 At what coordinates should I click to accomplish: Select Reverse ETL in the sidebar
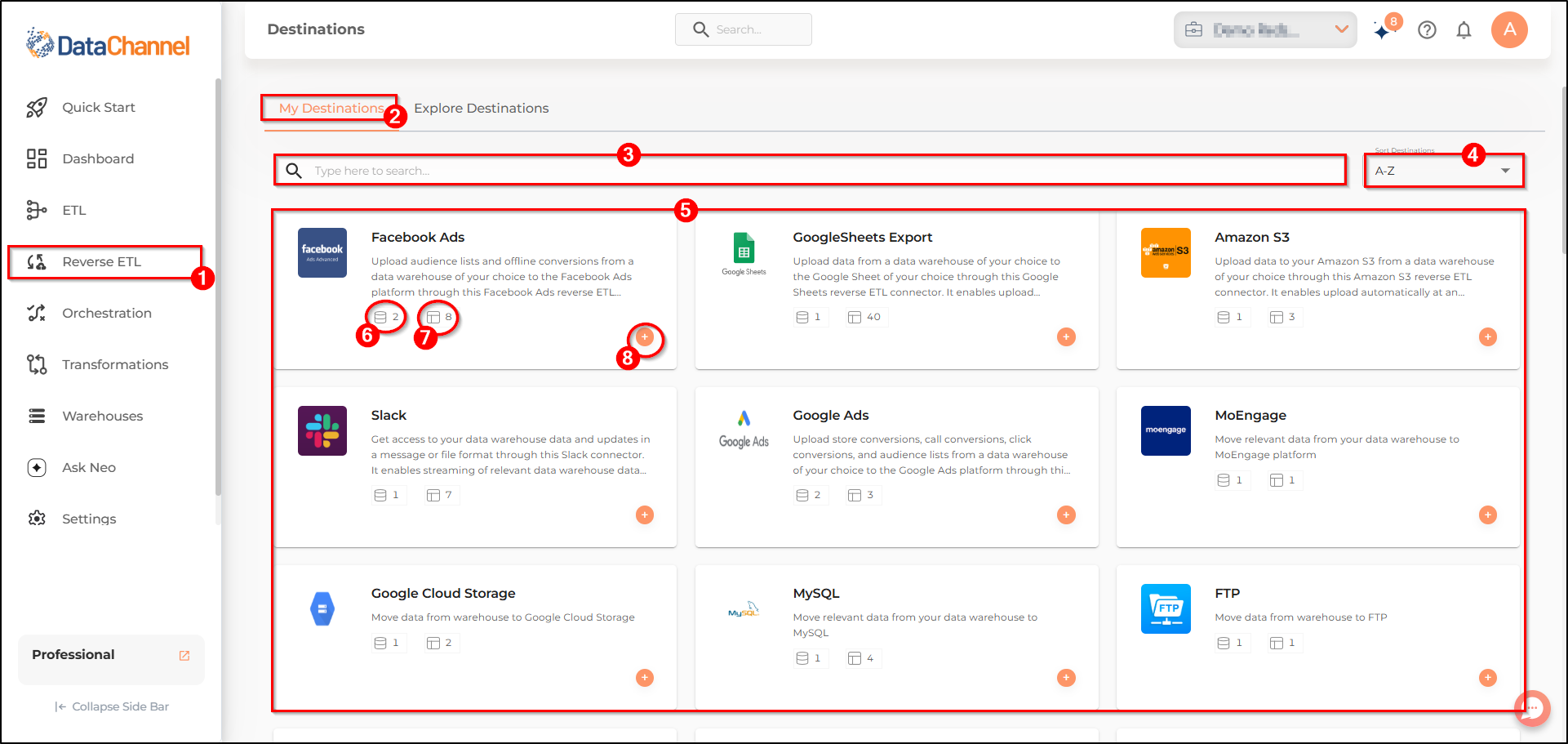tap(102, 261)
